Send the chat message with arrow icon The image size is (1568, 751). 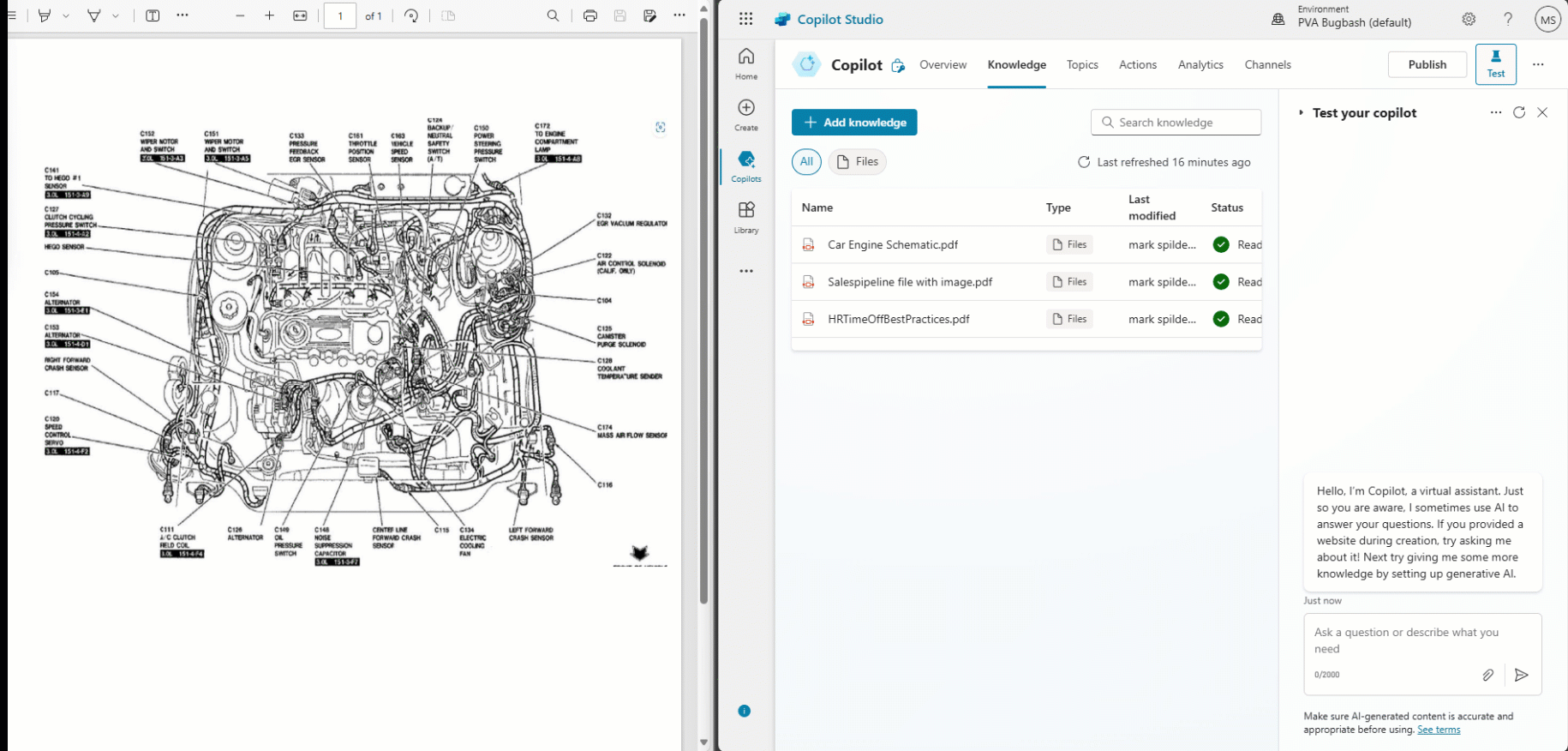point(1521,675)
